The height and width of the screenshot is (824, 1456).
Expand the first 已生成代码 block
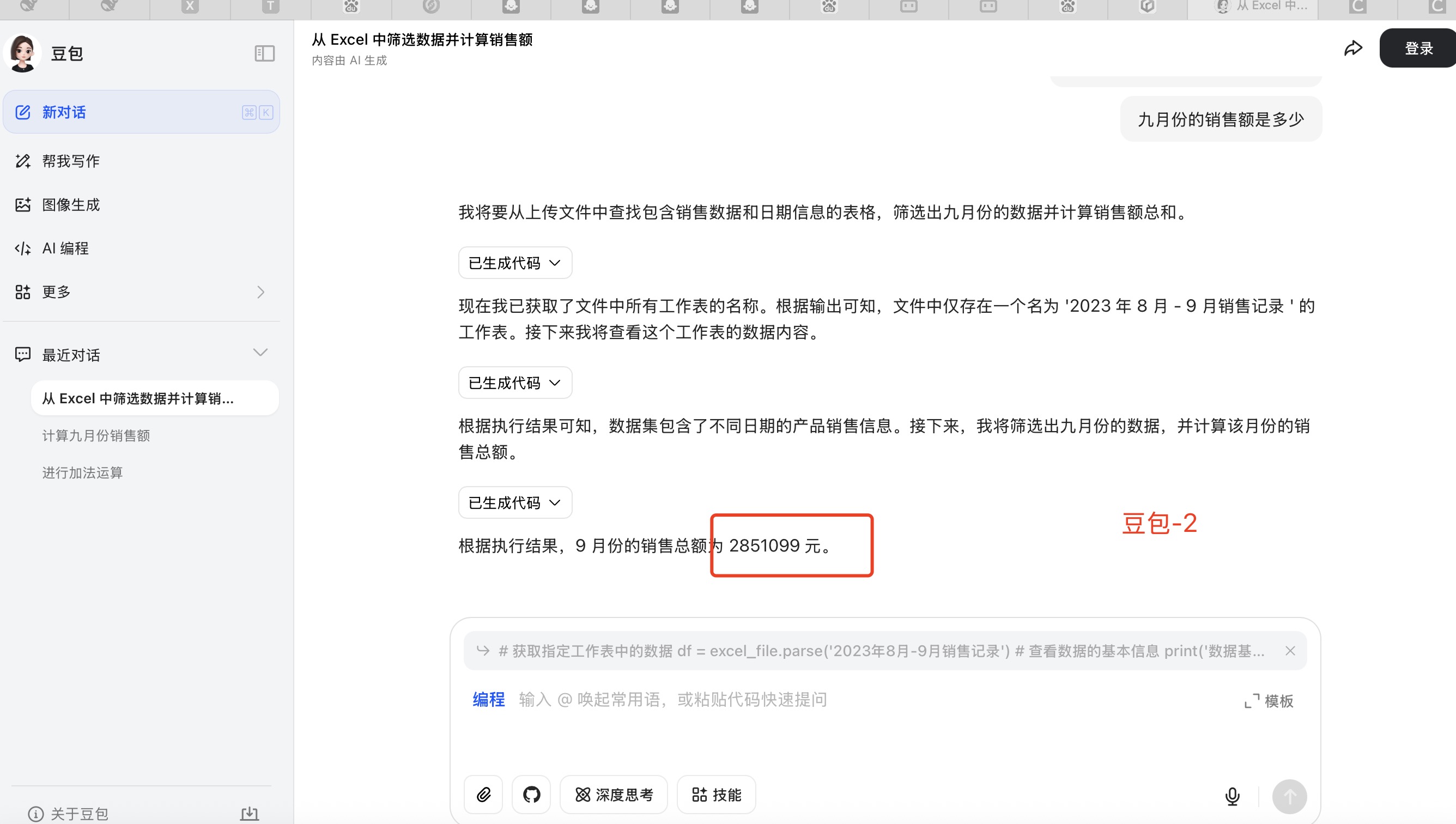coord(515,263)
